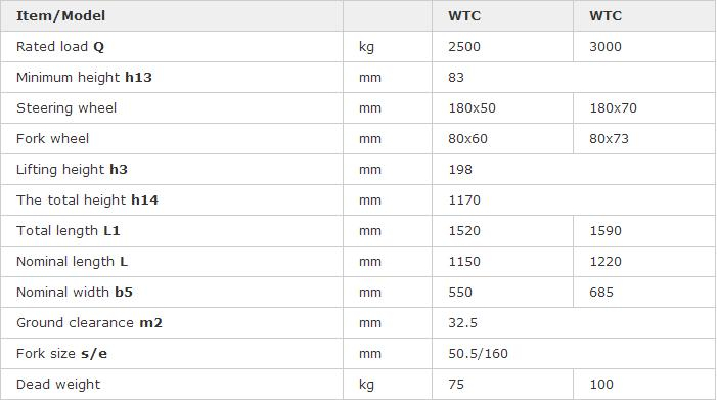The height and width of the screenshot is (400, 717).
Task: Select the 80x73 fork wheel value
Action: (x=609, y=139)
